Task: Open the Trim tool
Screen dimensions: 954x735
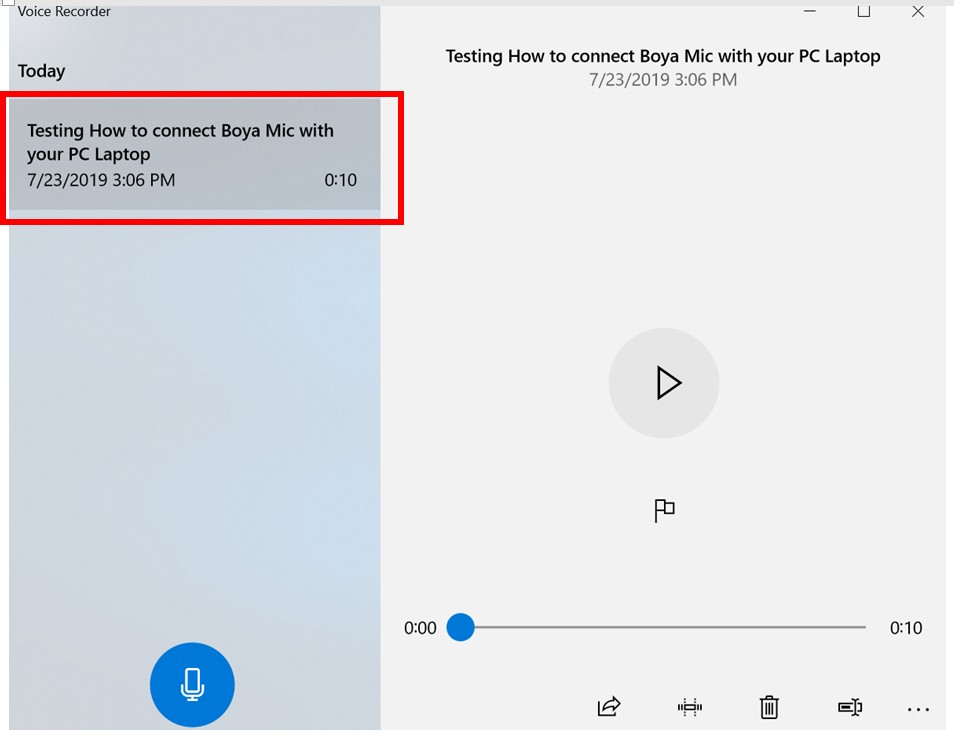Action: (x=689, y=706)
